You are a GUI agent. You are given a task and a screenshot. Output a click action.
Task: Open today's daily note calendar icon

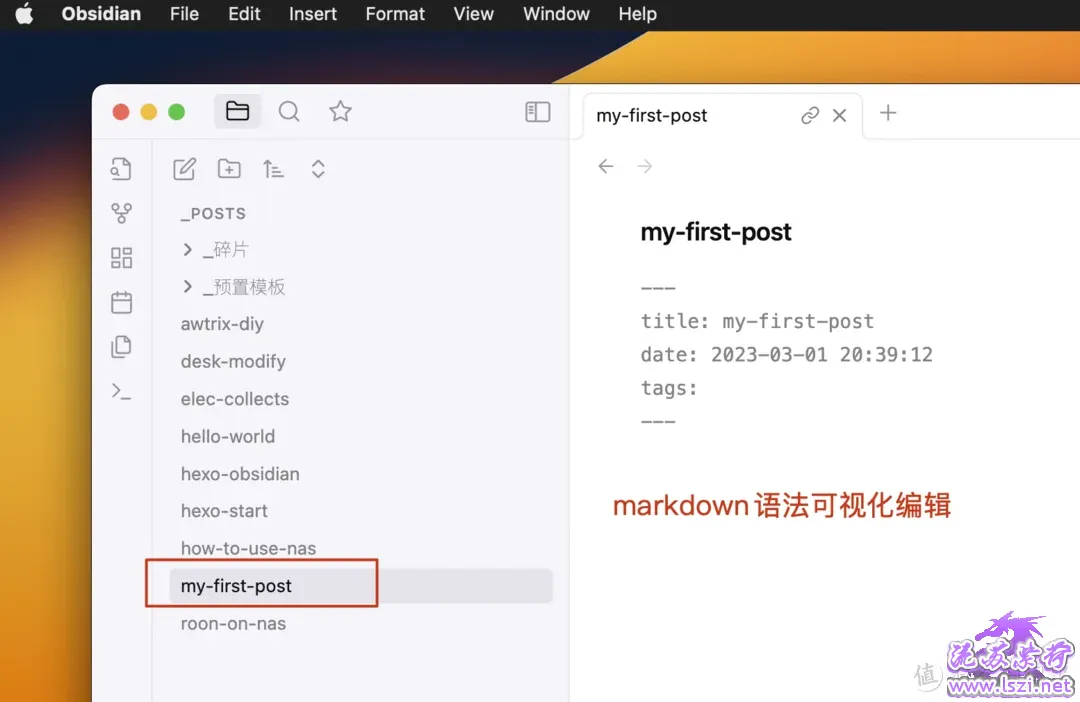[x=121, y=302]
